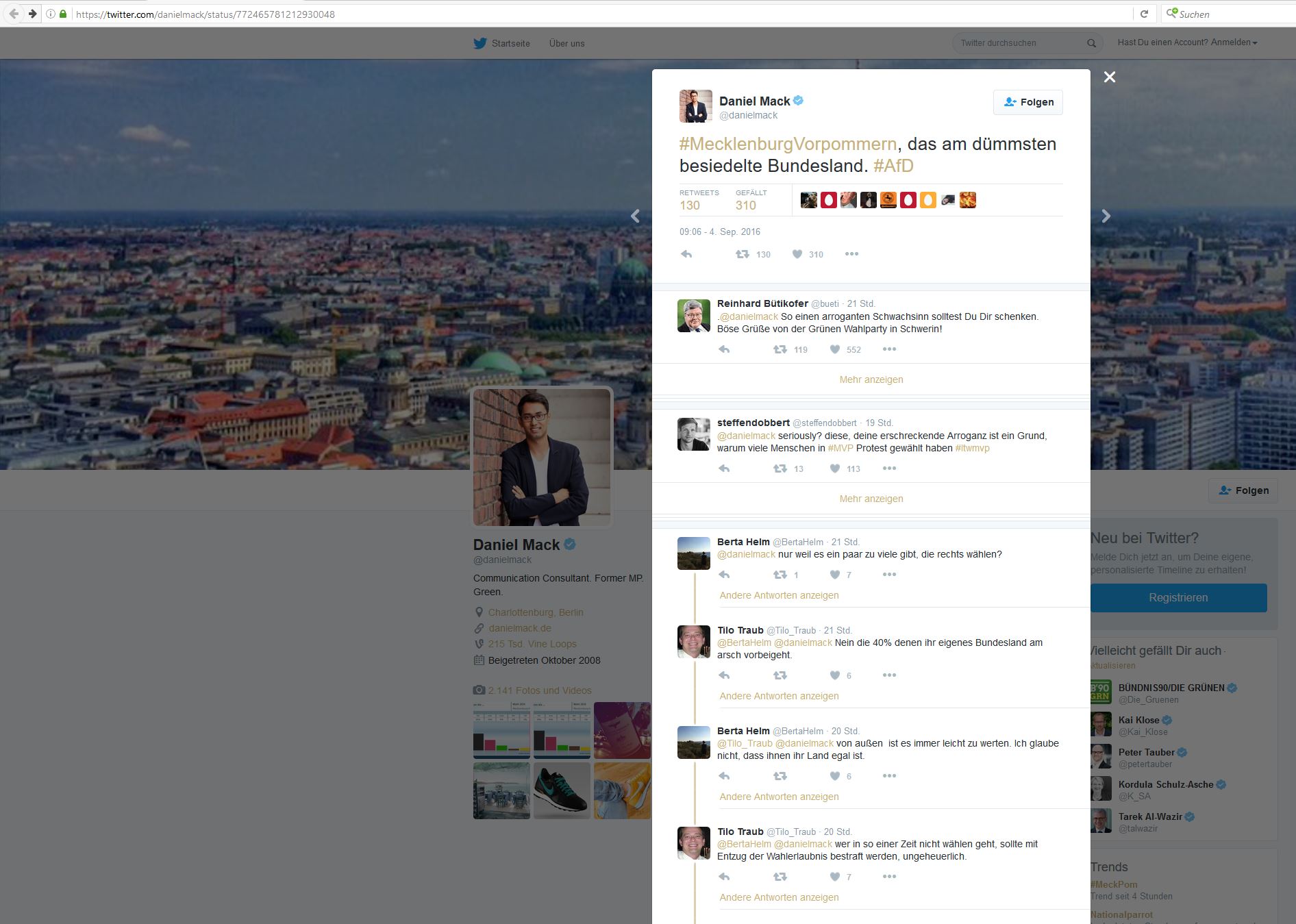Open Reinhard Bütikofer's avatar
The image size is (1296, 924).
pyautogui.click(x=694, y=316)
